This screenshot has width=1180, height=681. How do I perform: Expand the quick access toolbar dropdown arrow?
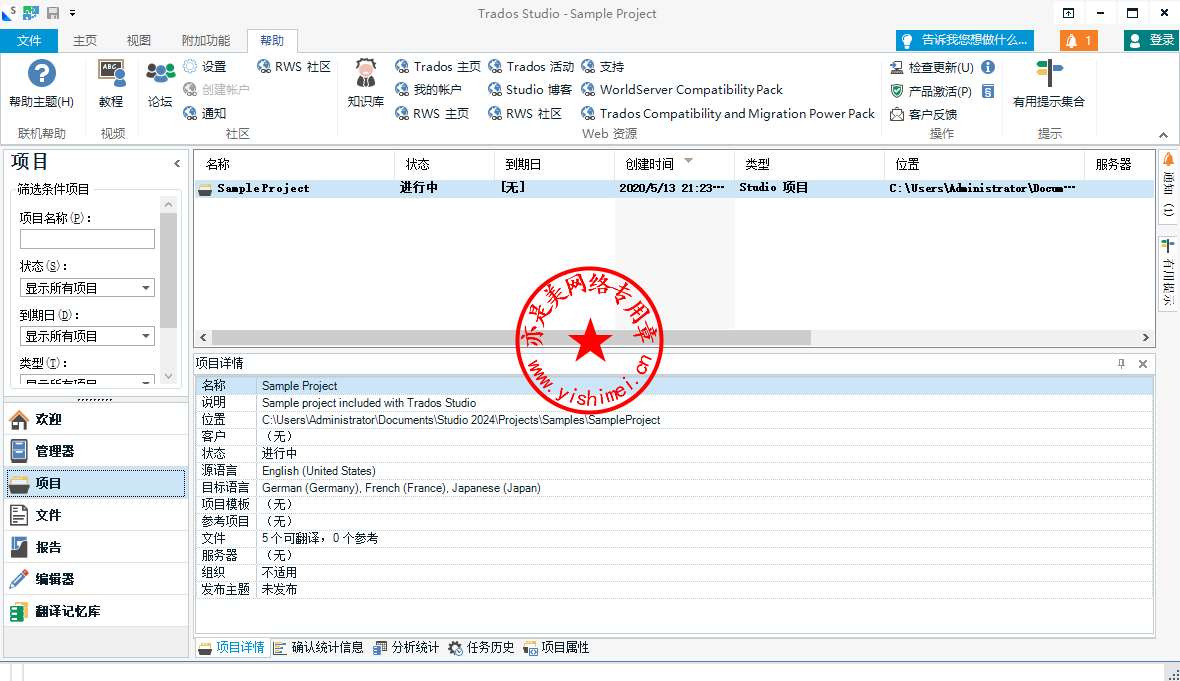pos(72,13)
